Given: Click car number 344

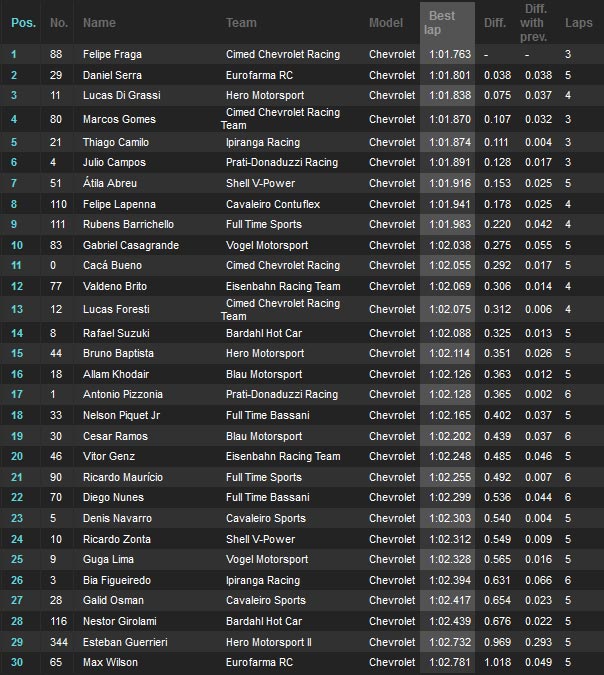Looking at the screenshot, I should pyautogui.click(x=59, y=642).
